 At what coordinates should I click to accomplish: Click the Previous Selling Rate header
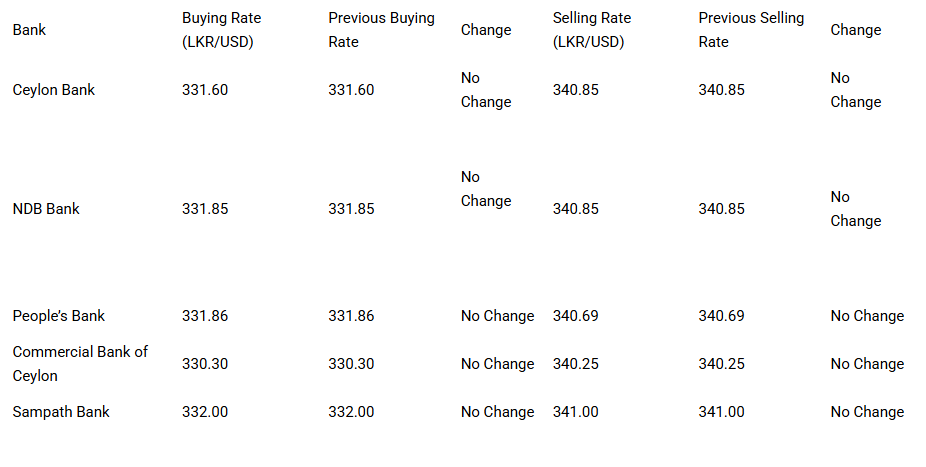click(751, 30)
